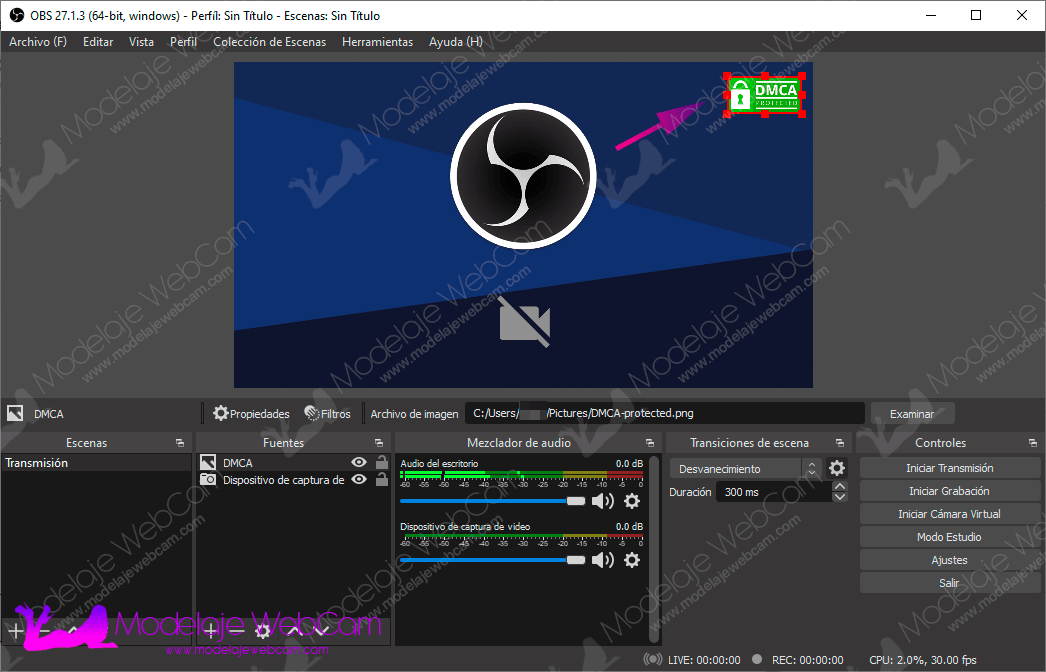Pop out the Mezclador de audio panel

coord(649,443)
